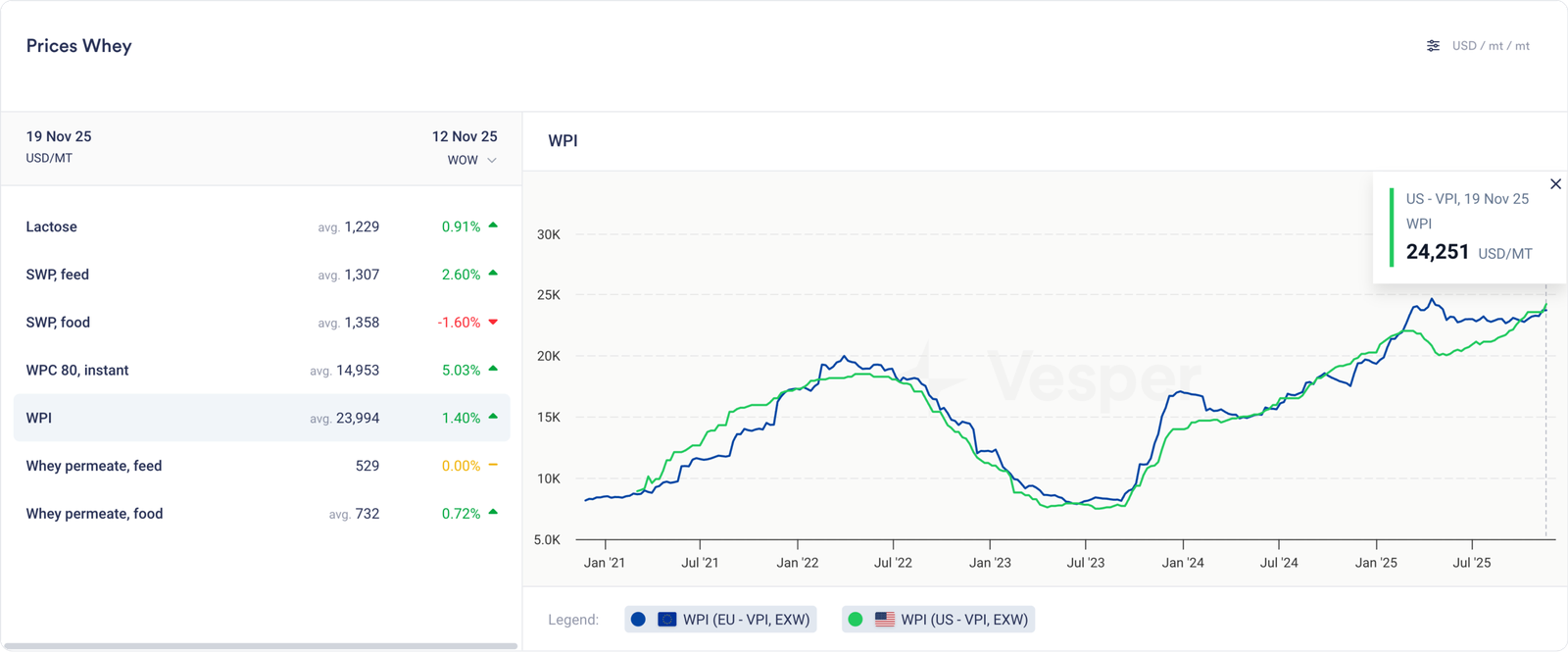Image resolution: width=1568 pixels, height=652 pixels.
Task: Click the horizontal scrollbar below price list
Action: 261,646
